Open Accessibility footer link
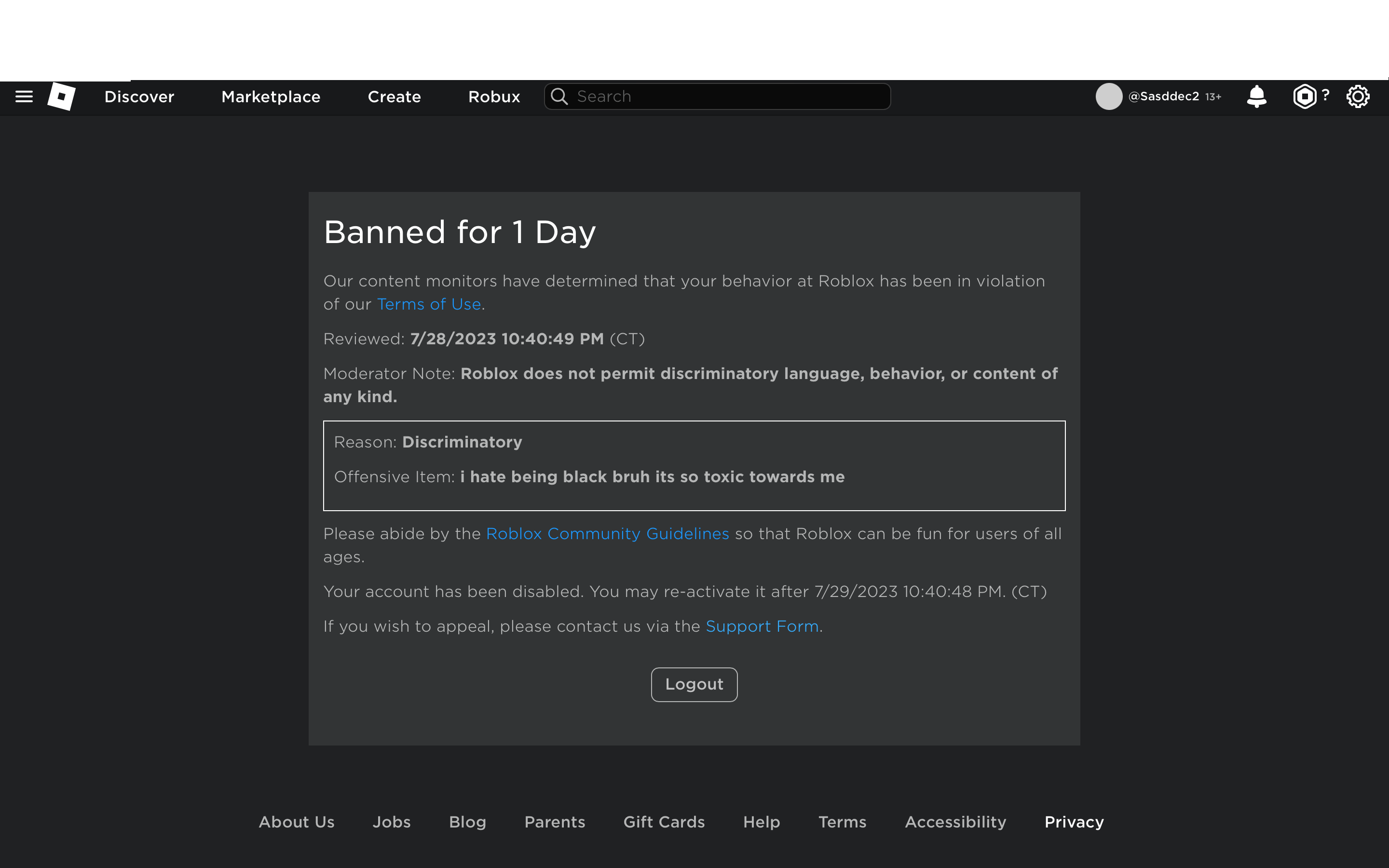Viewport: 1389px width, 868px height. (955, 822)
